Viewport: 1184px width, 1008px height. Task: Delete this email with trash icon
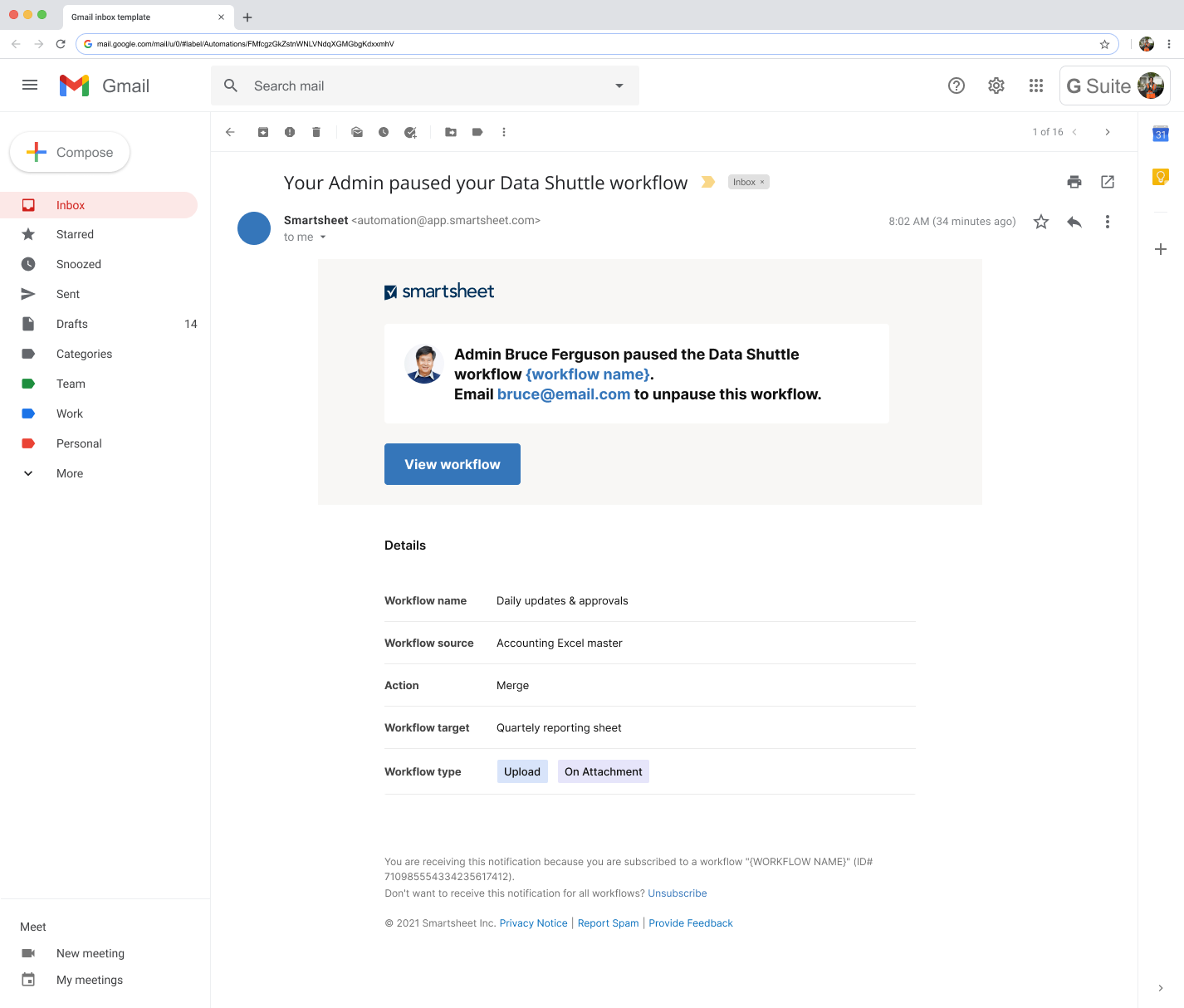click(x=316, y=132)
